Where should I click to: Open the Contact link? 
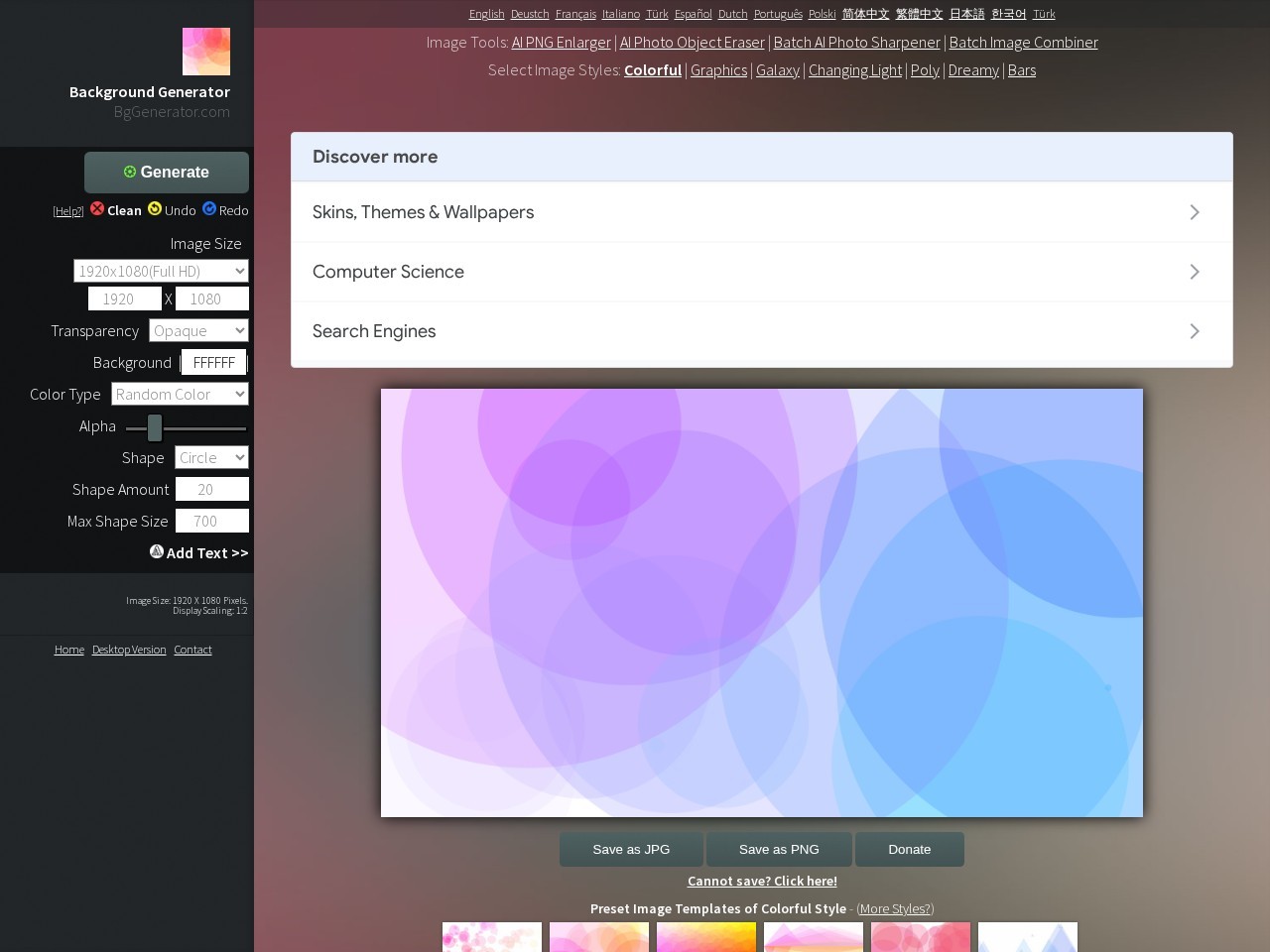click(x=192, y=650)
